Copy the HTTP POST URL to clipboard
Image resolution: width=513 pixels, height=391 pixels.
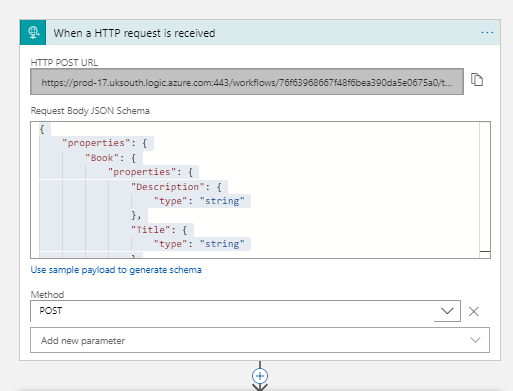477,80
